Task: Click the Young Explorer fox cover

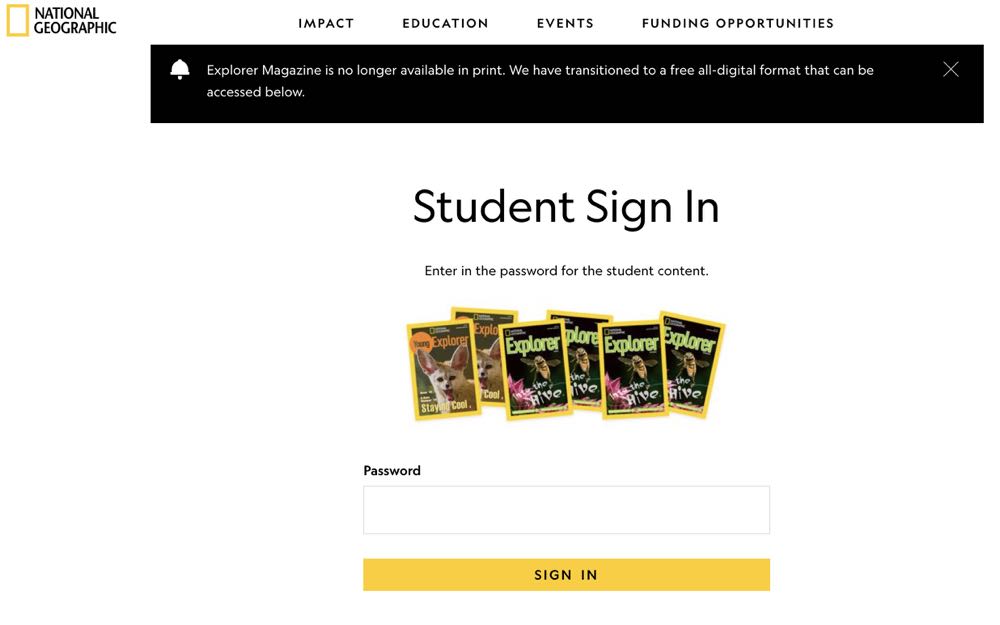Action: (x=443, y=370)
